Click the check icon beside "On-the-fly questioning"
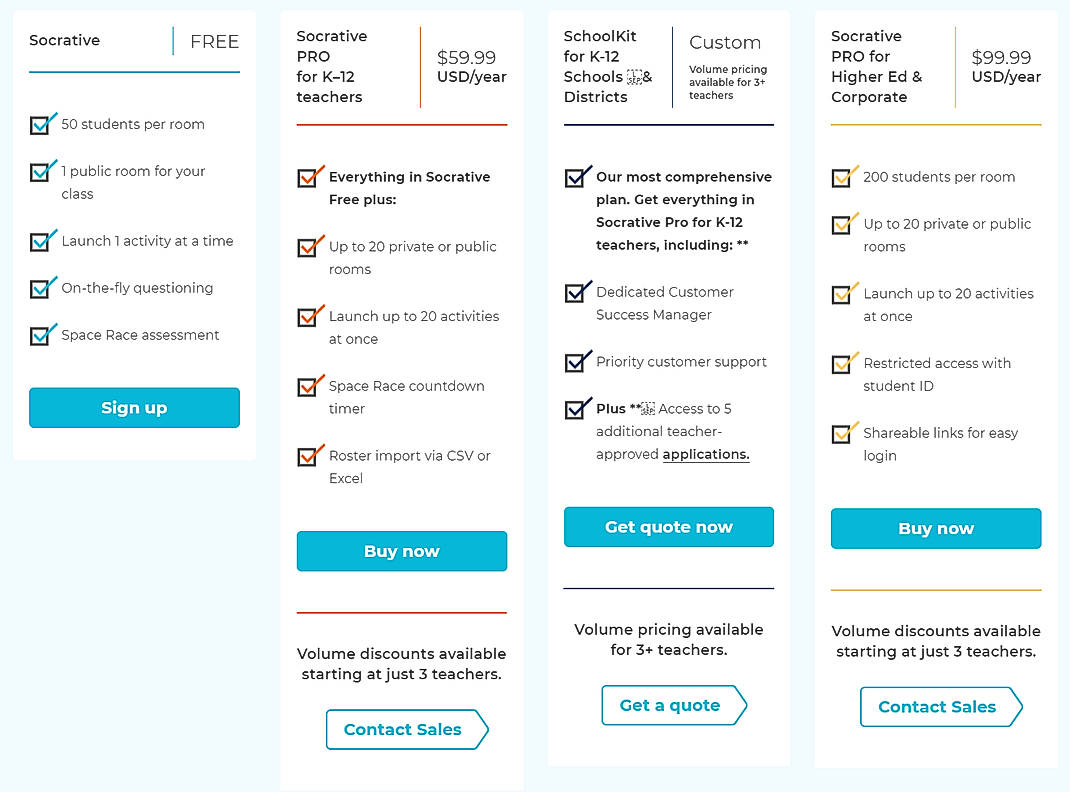This screenshot has height=792, width=1070. tap(41, 287)
